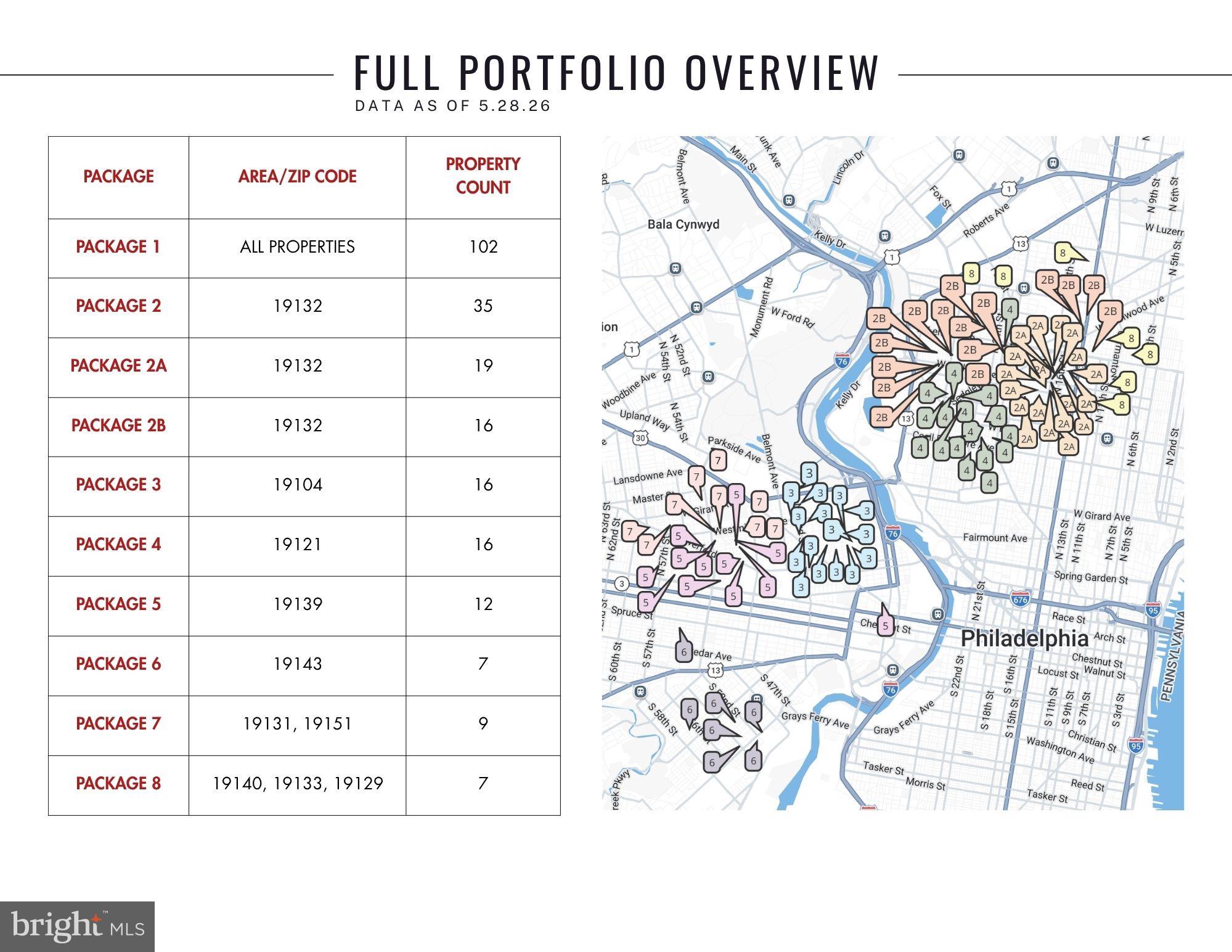Click the route 3 circle shield
The height and width of the screenshot is (952, 1232).
pyautogui.click(x=622, y=584)
